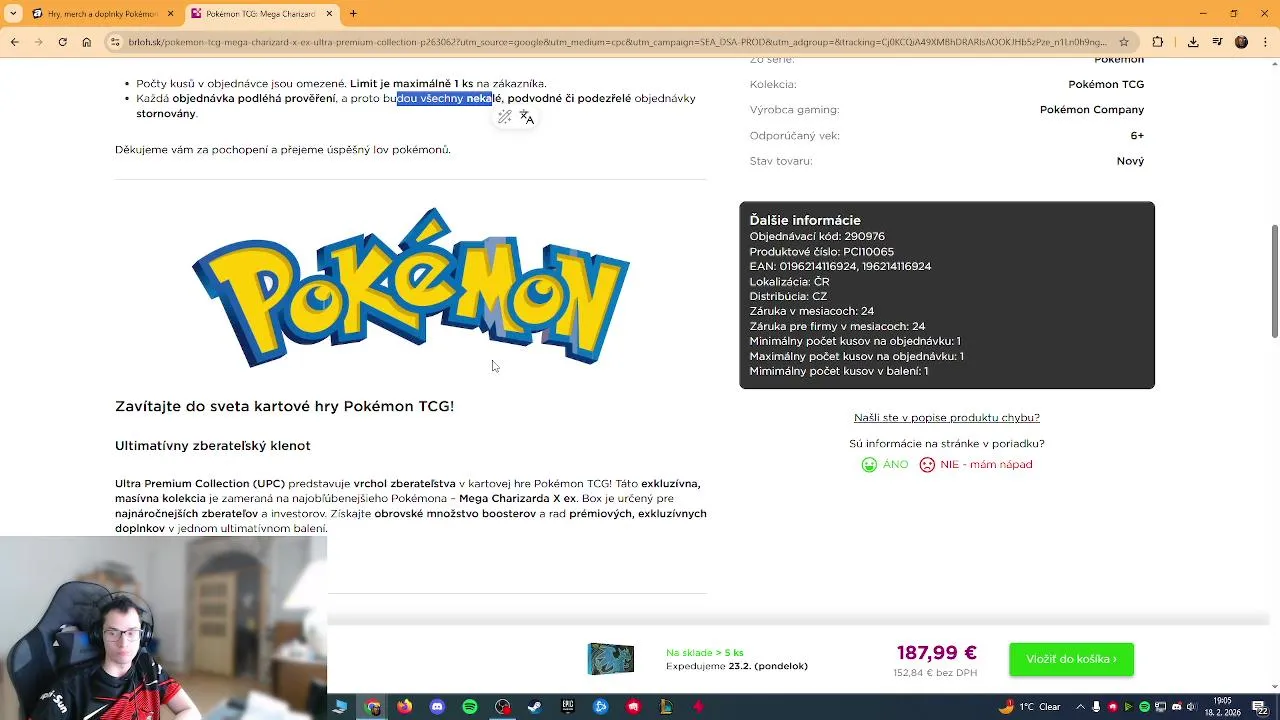
Task: Click 'Vložiť do košíka' green button
Action: [1071, 659]
